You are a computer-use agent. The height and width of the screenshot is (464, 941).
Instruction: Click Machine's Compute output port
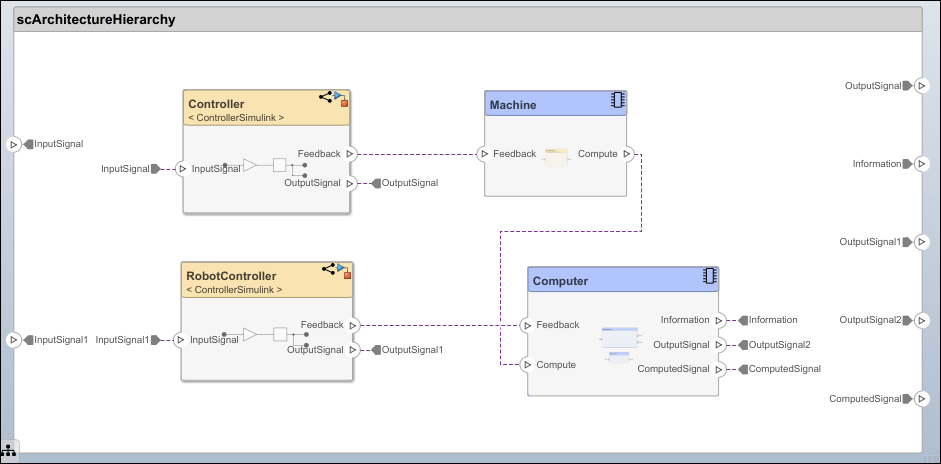627,154
